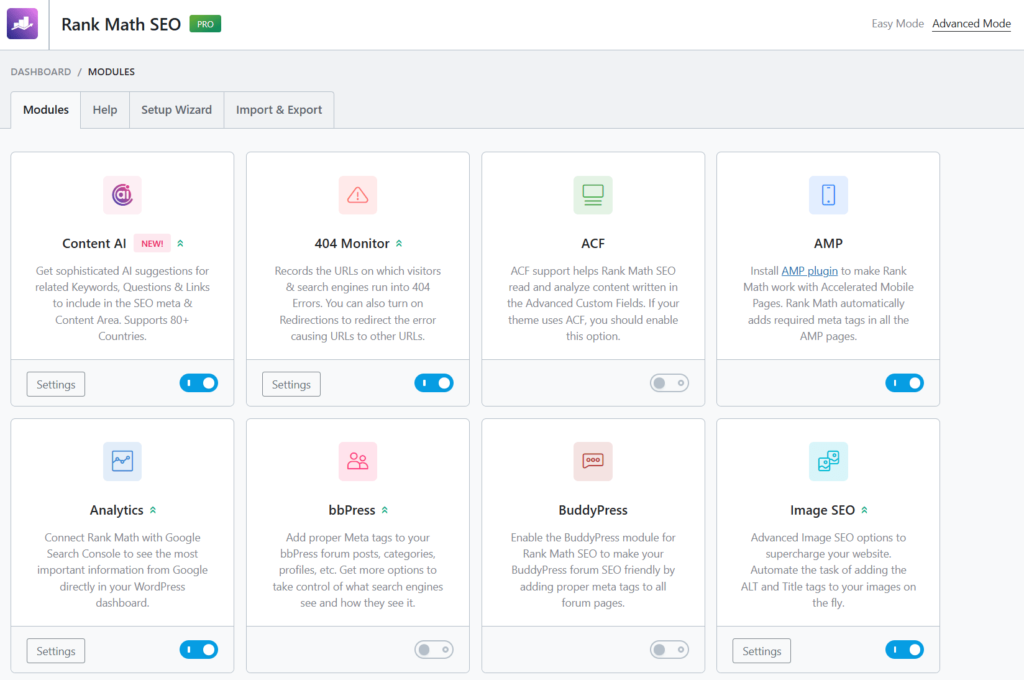
Task: Go to the Setup Wizard tab
Action: tap(176, 110)
